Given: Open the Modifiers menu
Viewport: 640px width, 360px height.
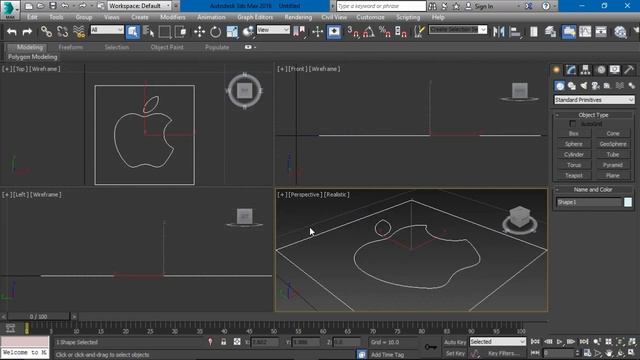Looking at the screenshot, I should [x=173, y=17].
